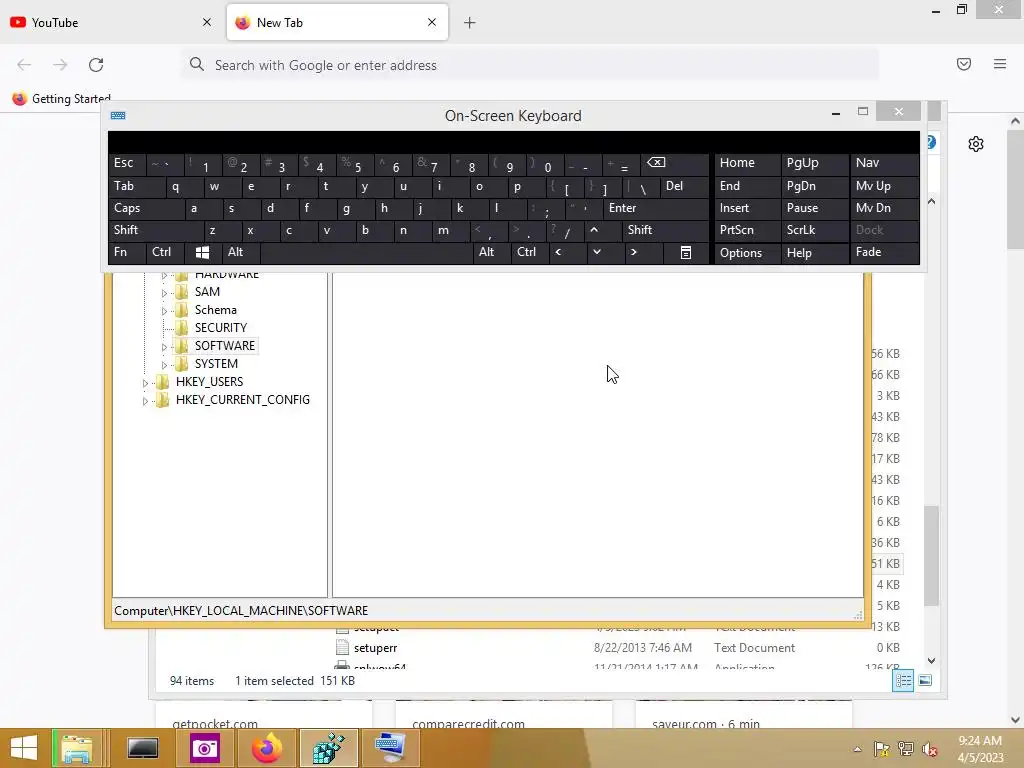Close the YouTube tab
1024x768 pixels.
point(207,22)
